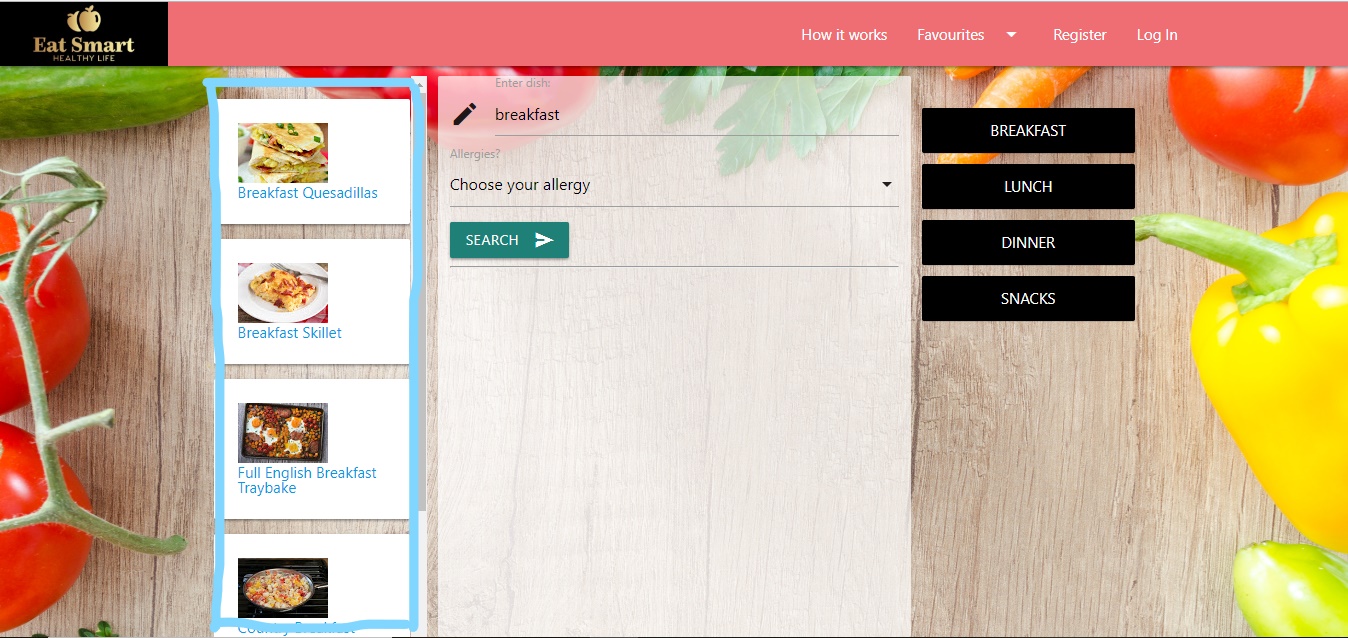1348x638 pixels.
Task: Open the Favourites dropdown arrow
Action: [x=1011, y=35]
